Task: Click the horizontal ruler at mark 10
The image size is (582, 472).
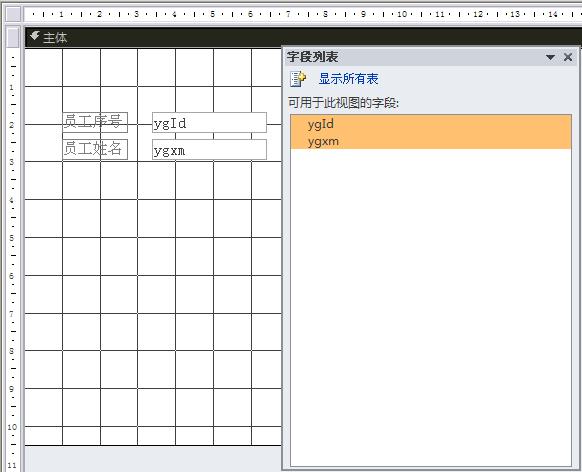Action: pyautogui.click(x=402, y=14)
